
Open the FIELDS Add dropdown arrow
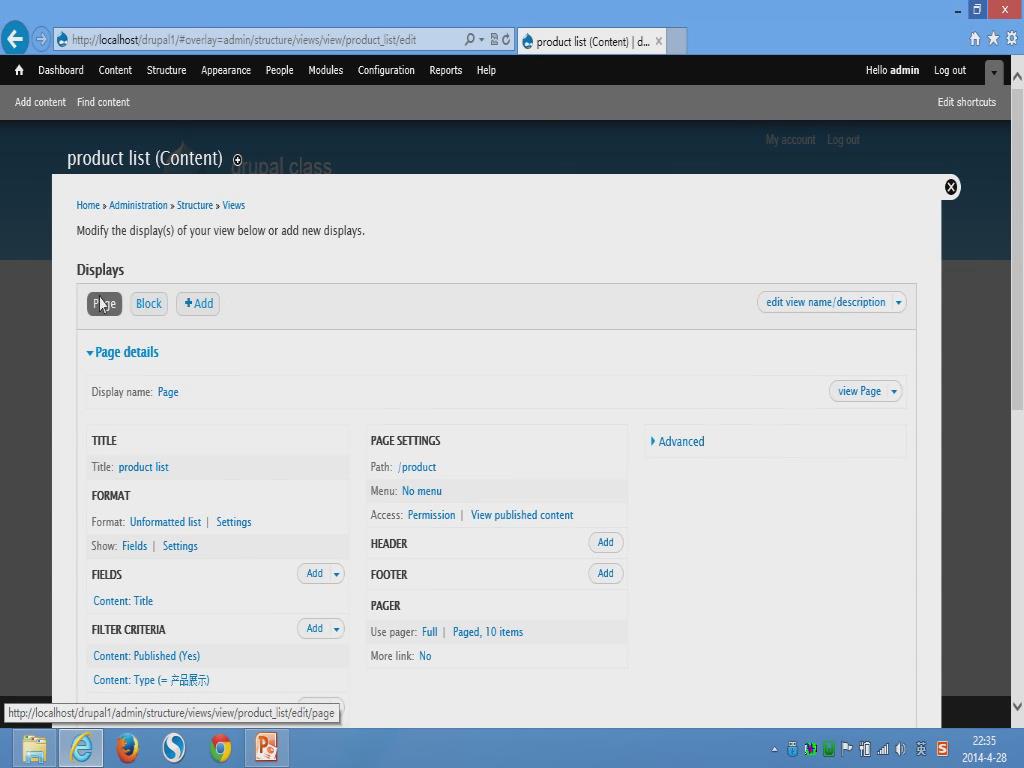pyautogui.click(x=336, y=574)
